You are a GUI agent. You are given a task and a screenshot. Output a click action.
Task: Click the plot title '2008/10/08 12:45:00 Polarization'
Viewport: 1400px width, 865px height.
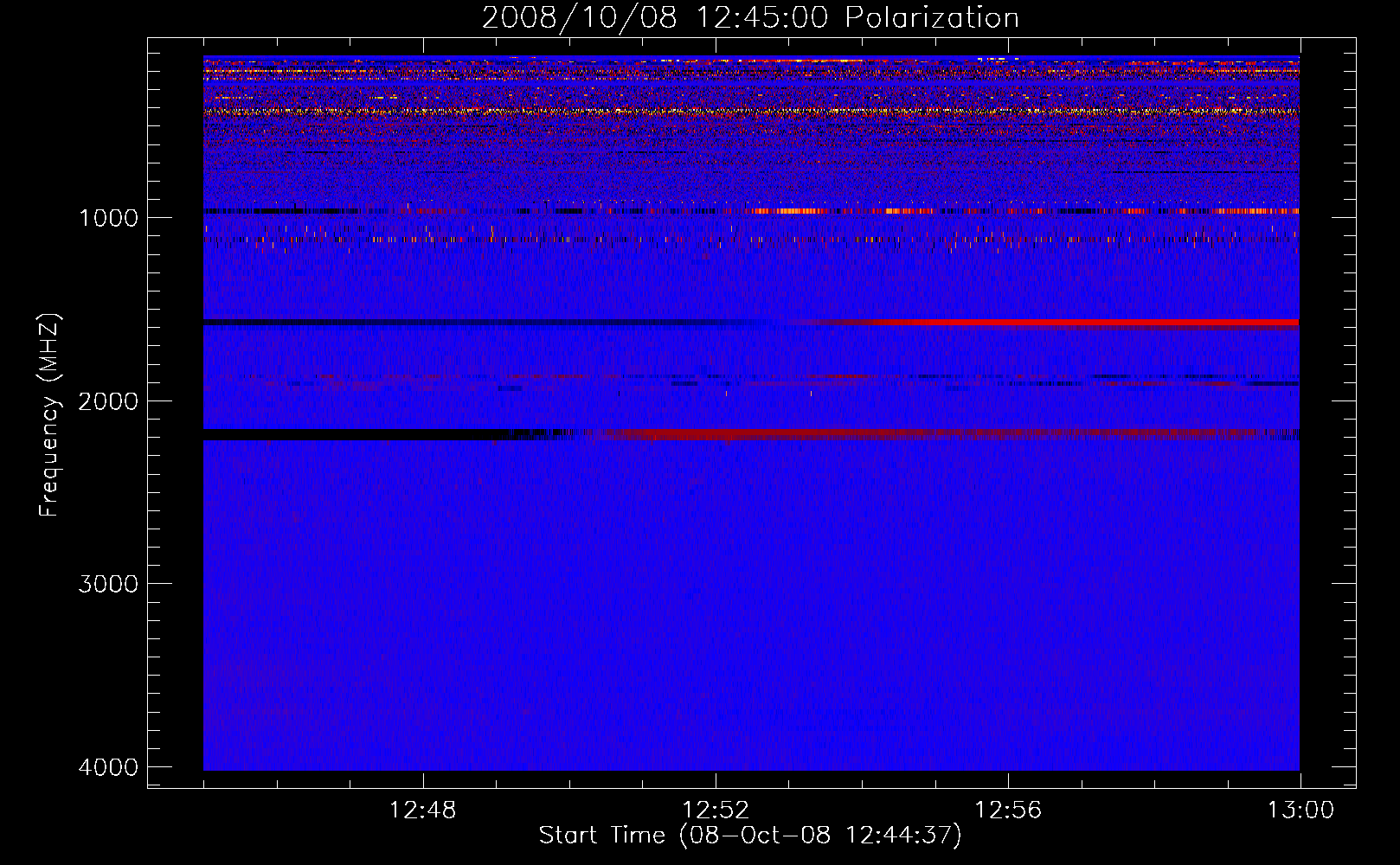coord(750,17)
